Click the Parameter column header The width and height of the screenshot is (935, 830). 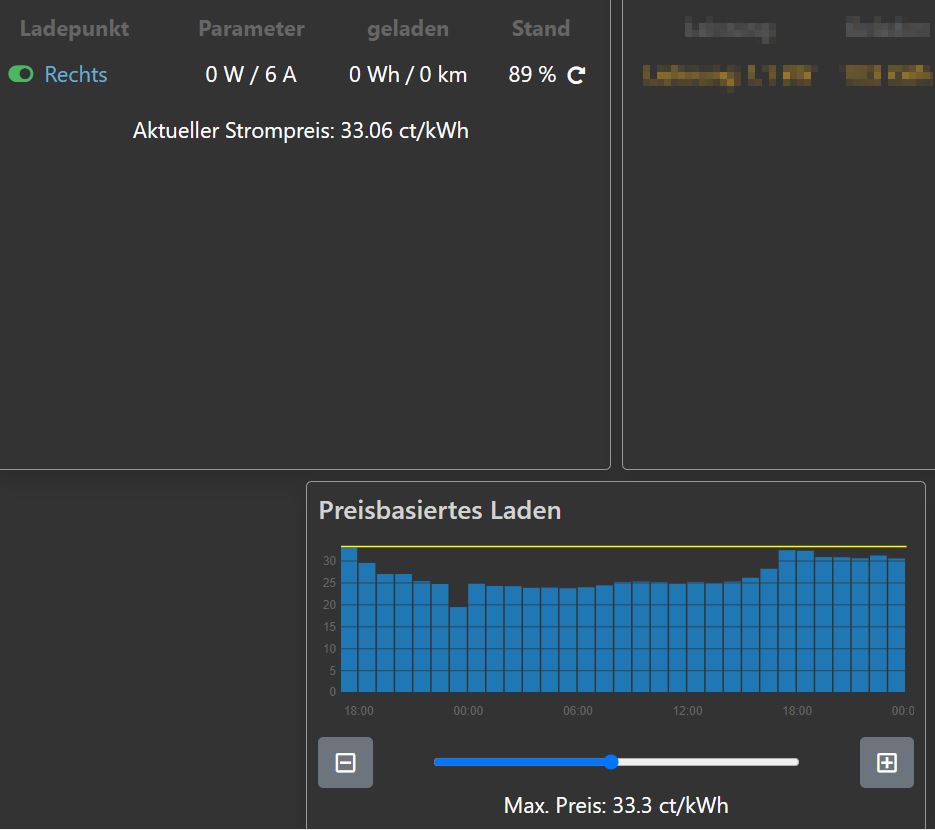[251, 29]
